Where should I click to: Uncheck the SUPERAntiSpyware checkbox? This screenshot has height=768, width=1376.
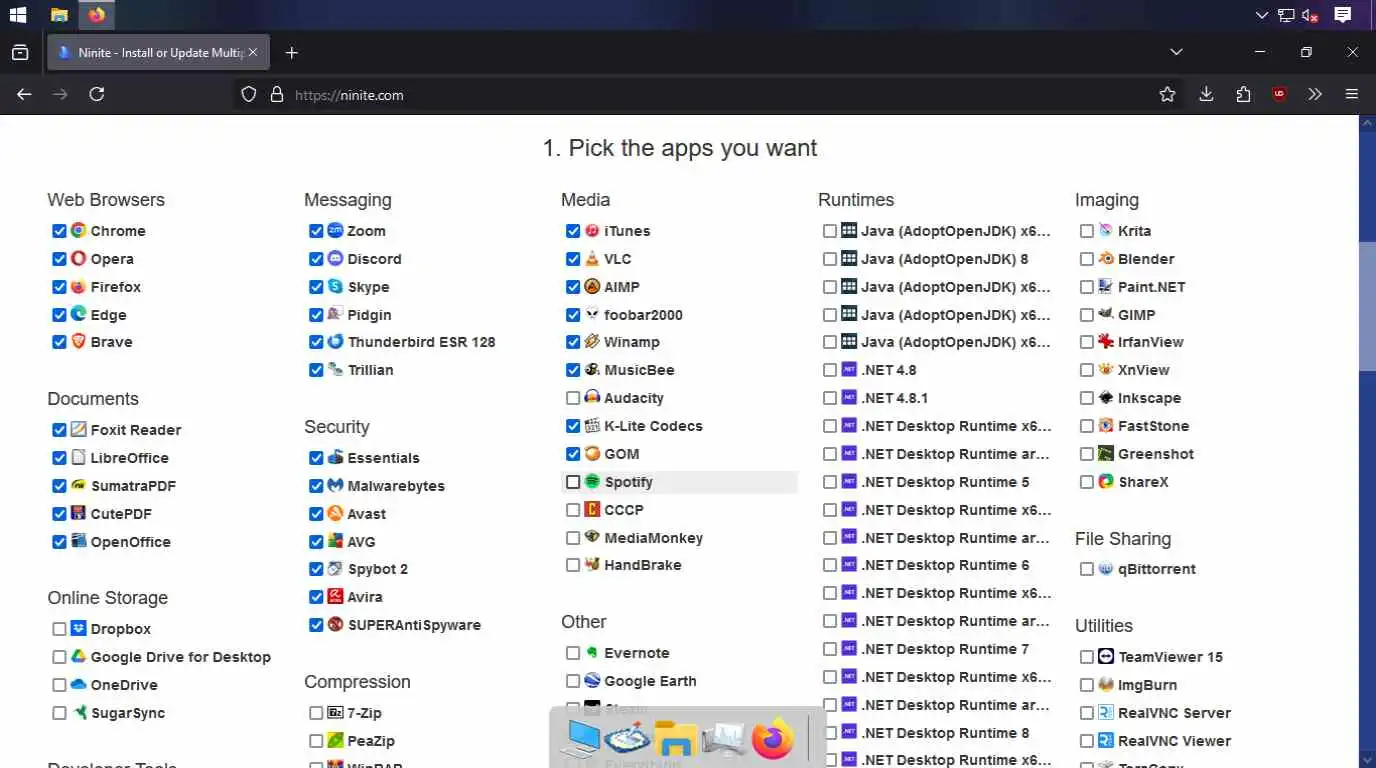pos(316,625)
